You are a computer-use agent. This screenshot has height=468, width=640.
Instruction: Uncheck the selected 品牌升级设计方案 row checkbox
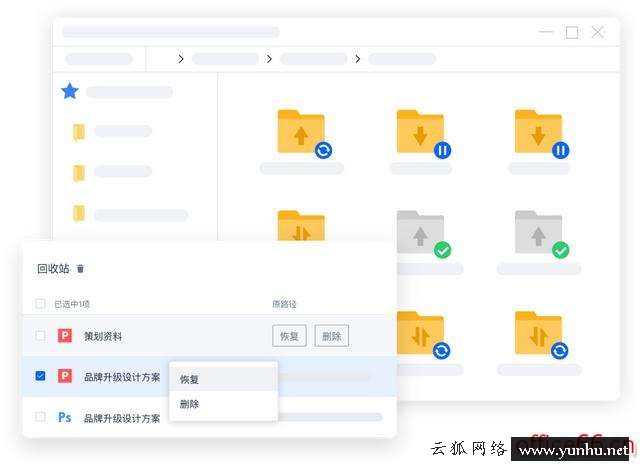40,376
